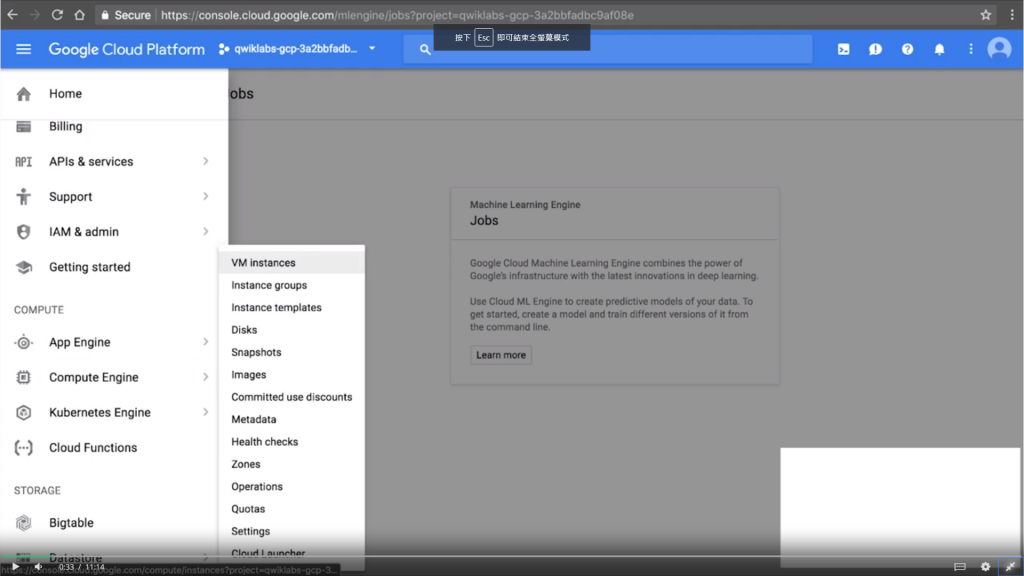
Task: Select VM instances from submenu
Action: [x=291, y=263]
